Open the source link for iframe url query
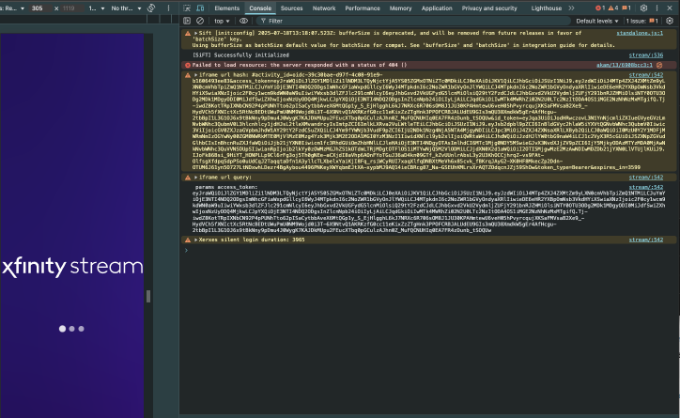 pyautogui.click(x=646, y=177)
